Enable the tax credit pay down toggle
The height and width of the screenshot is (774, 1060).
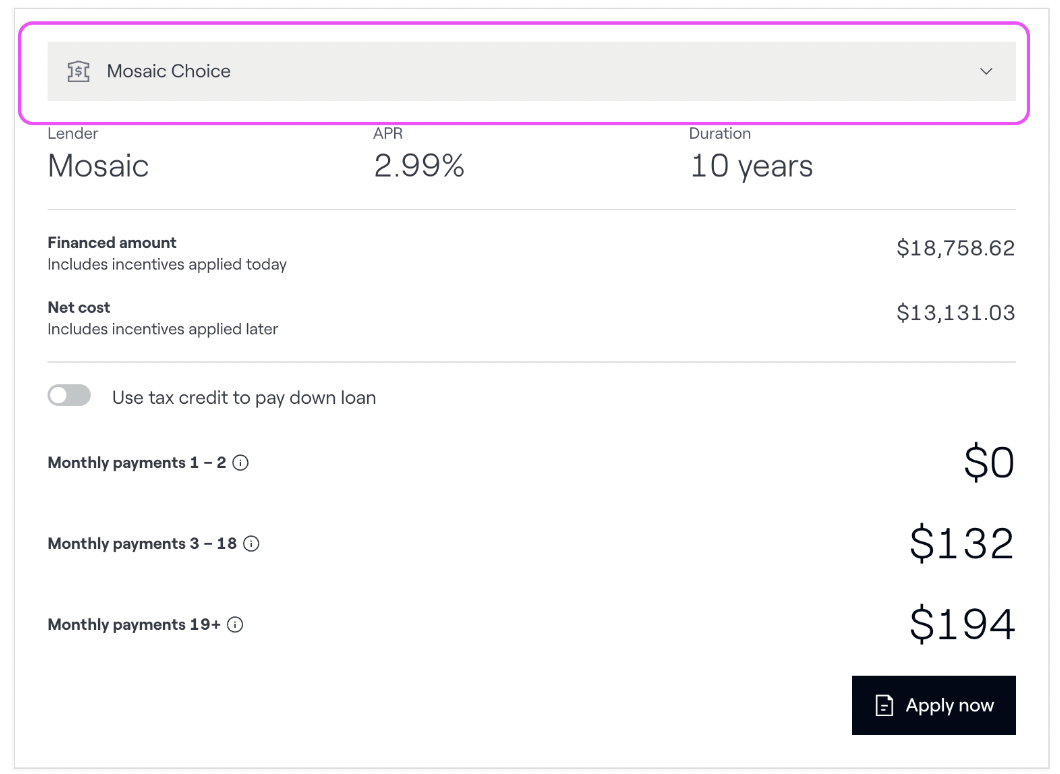69,396
